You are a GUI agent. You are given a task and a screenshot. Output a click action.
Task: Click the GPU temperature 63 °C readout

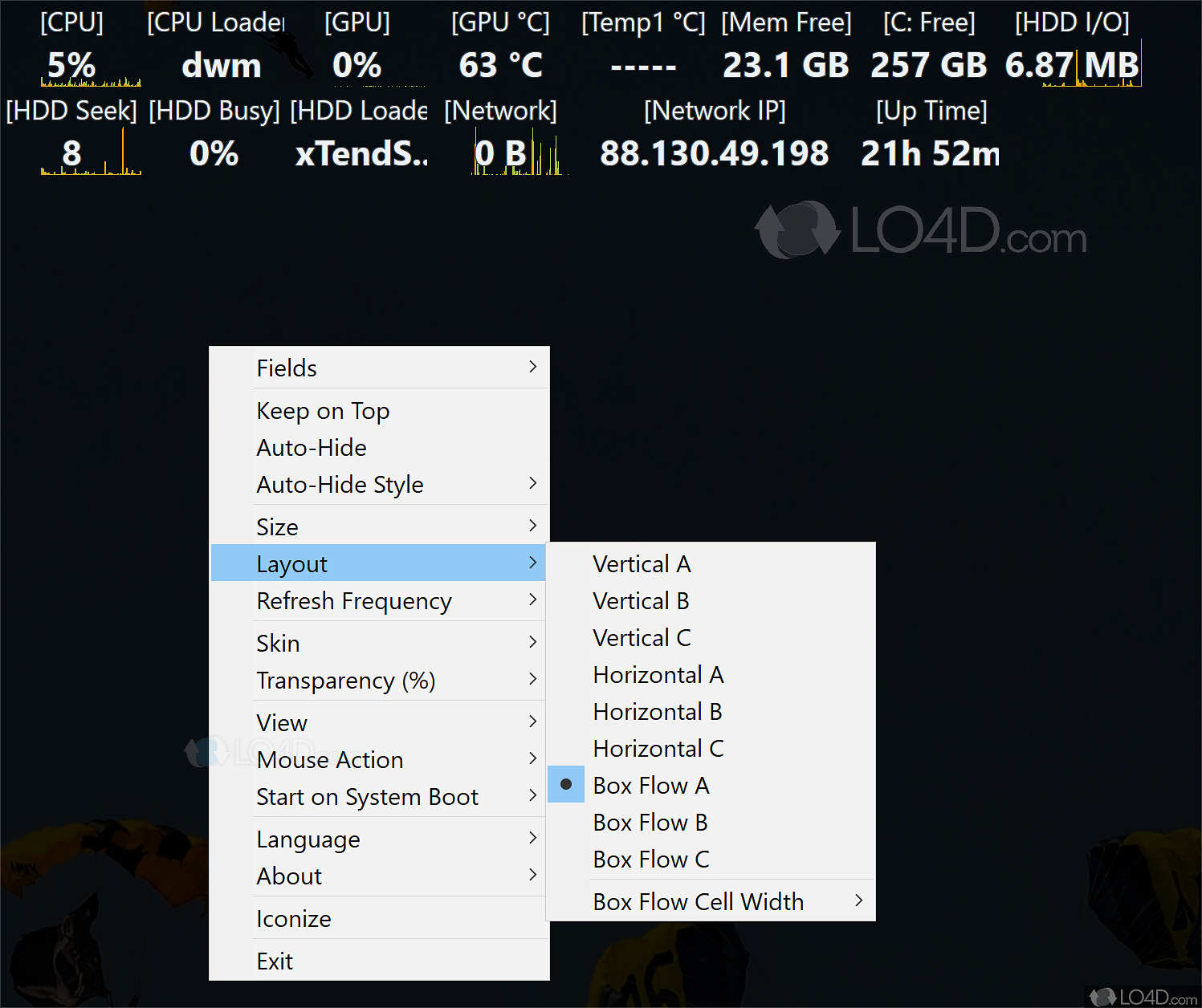coord(499,64)
